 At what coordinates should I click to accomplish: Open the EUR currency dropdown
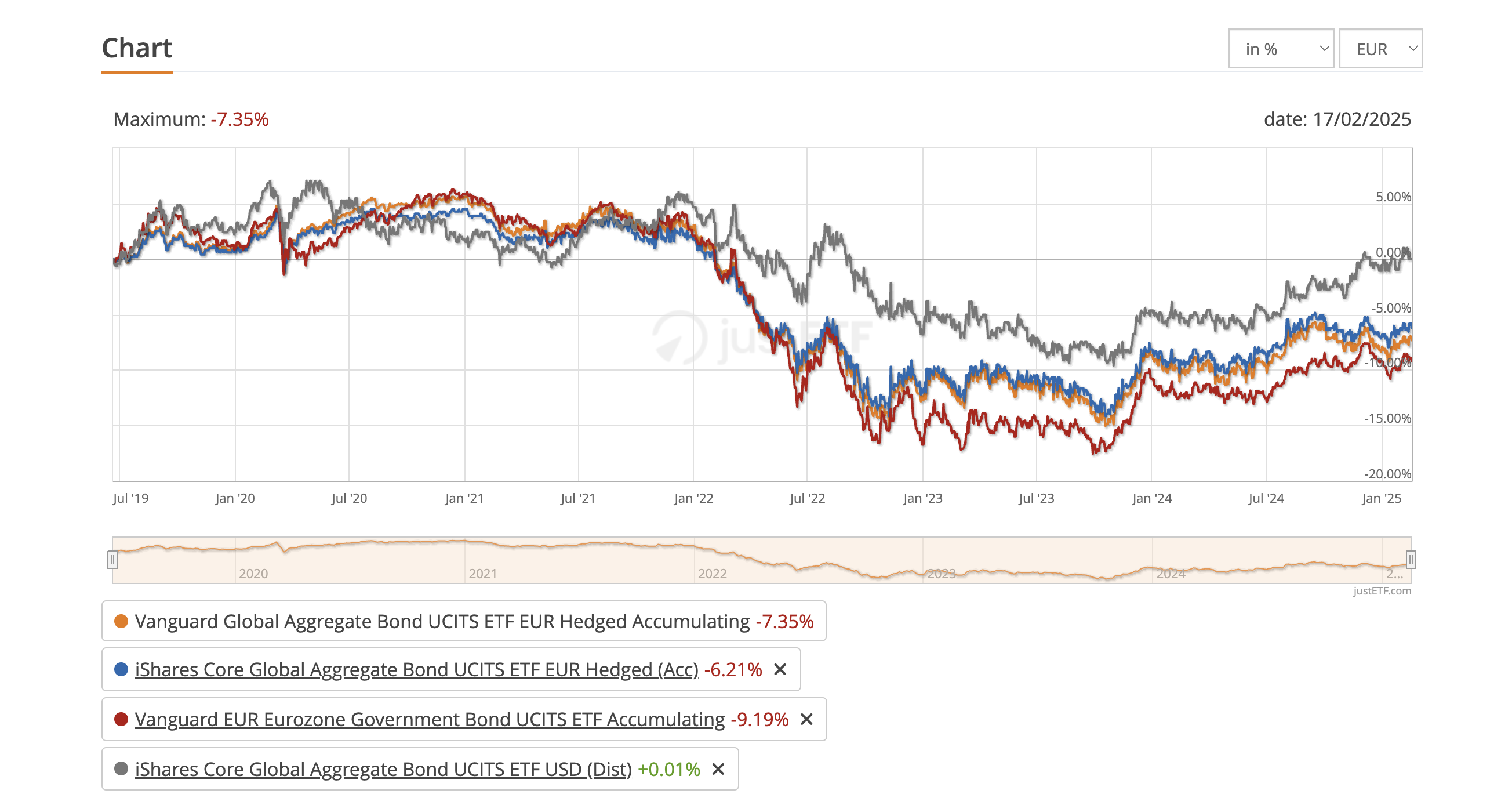point(1380,49)
